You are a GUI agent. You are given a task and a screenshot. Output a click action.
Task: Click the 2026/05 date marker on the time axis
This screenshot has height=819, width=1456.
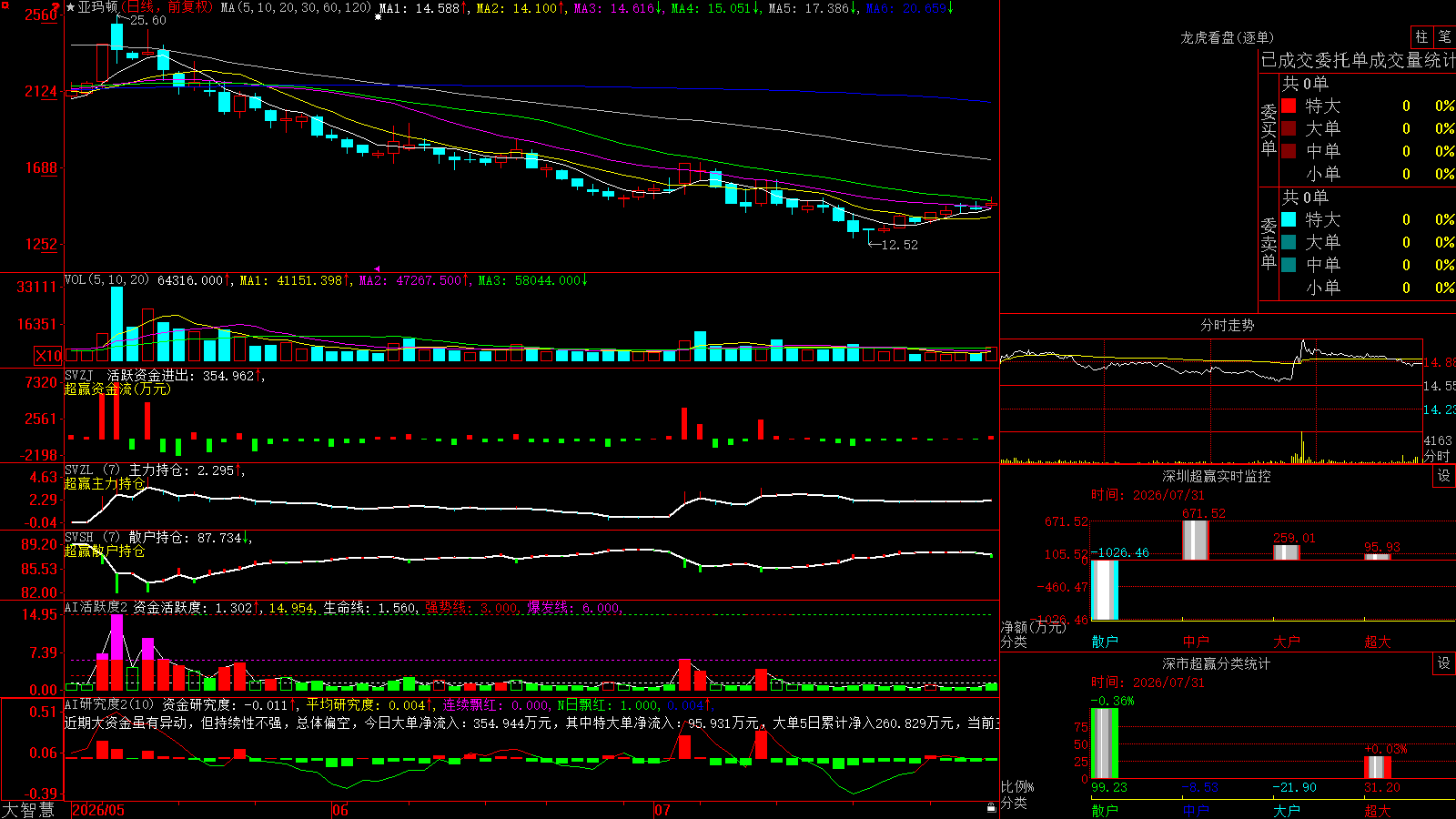click(98, 810)
